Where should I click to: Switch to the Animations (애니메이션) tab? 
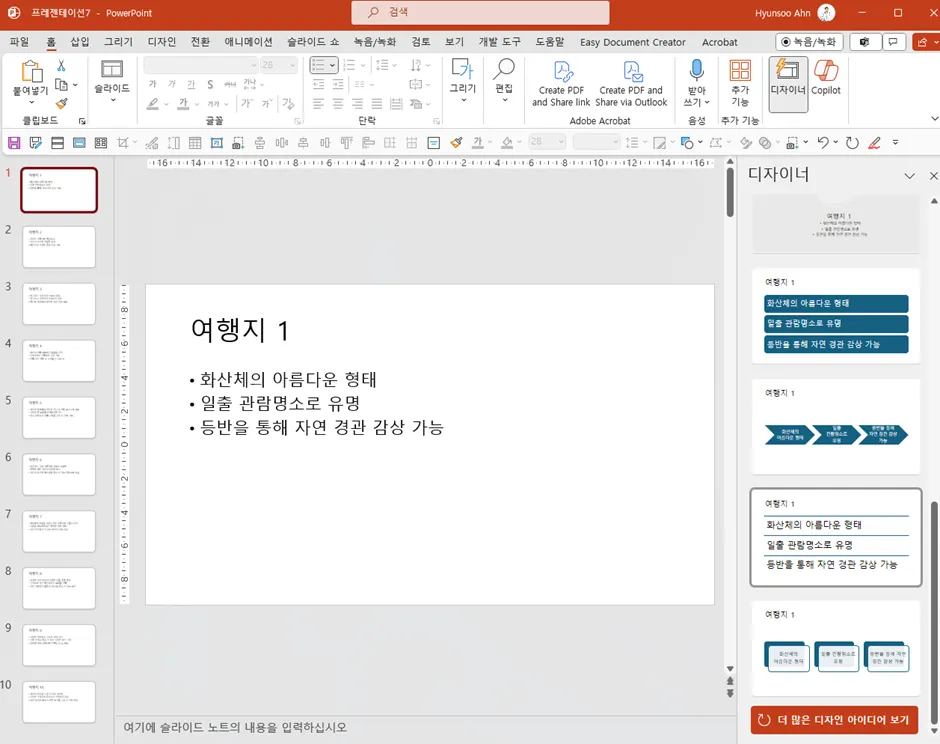pyautogui.click(x=248, y=42)
